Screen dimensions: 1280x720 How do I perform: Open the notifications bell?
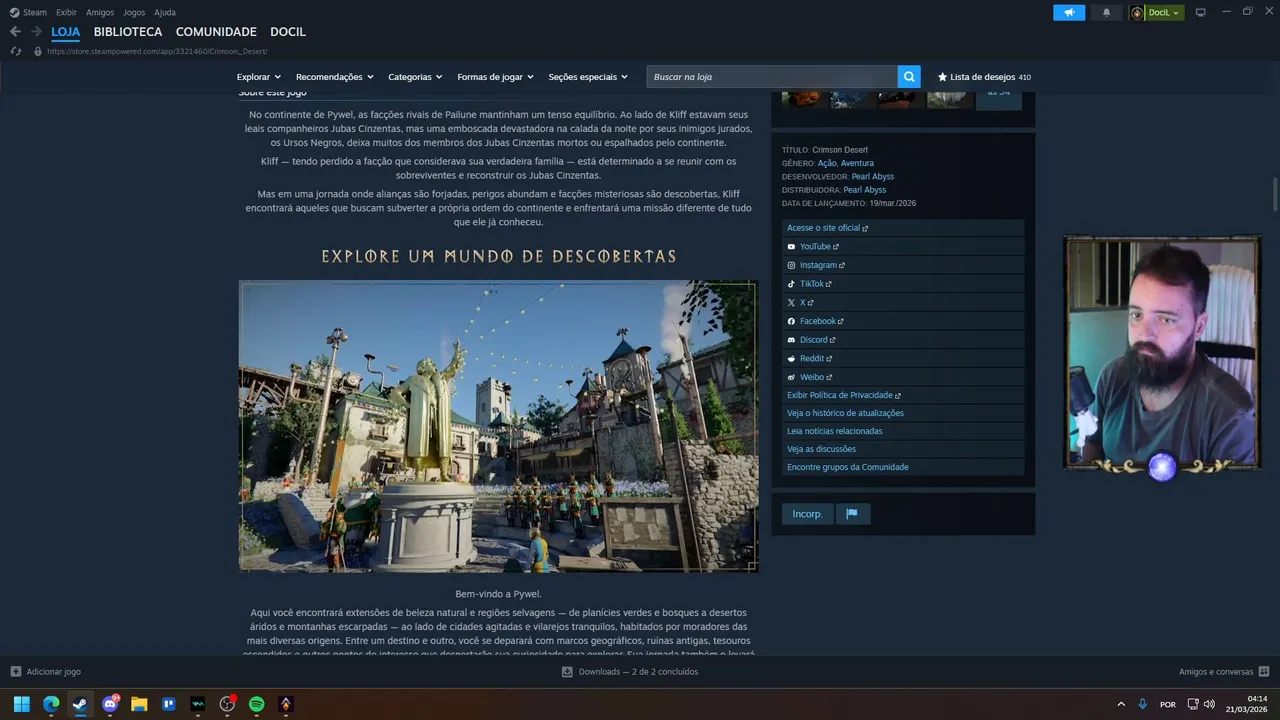click(1106, 12)
